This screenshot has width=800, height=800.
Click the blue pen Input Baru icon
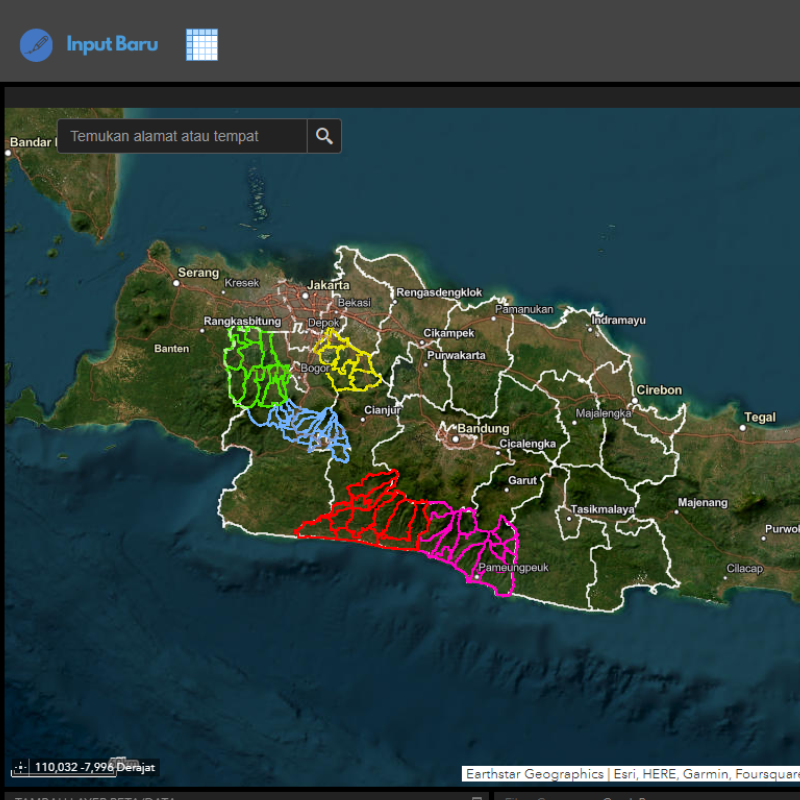pyautogui.click(x=36, y=45)
